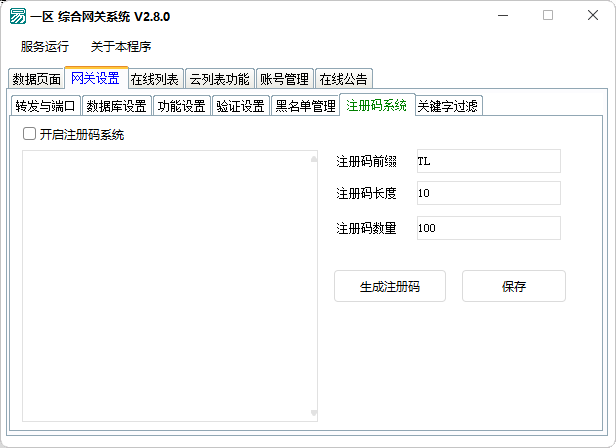Open the 数据库设置 sub-tab

(x=116, y=106)
